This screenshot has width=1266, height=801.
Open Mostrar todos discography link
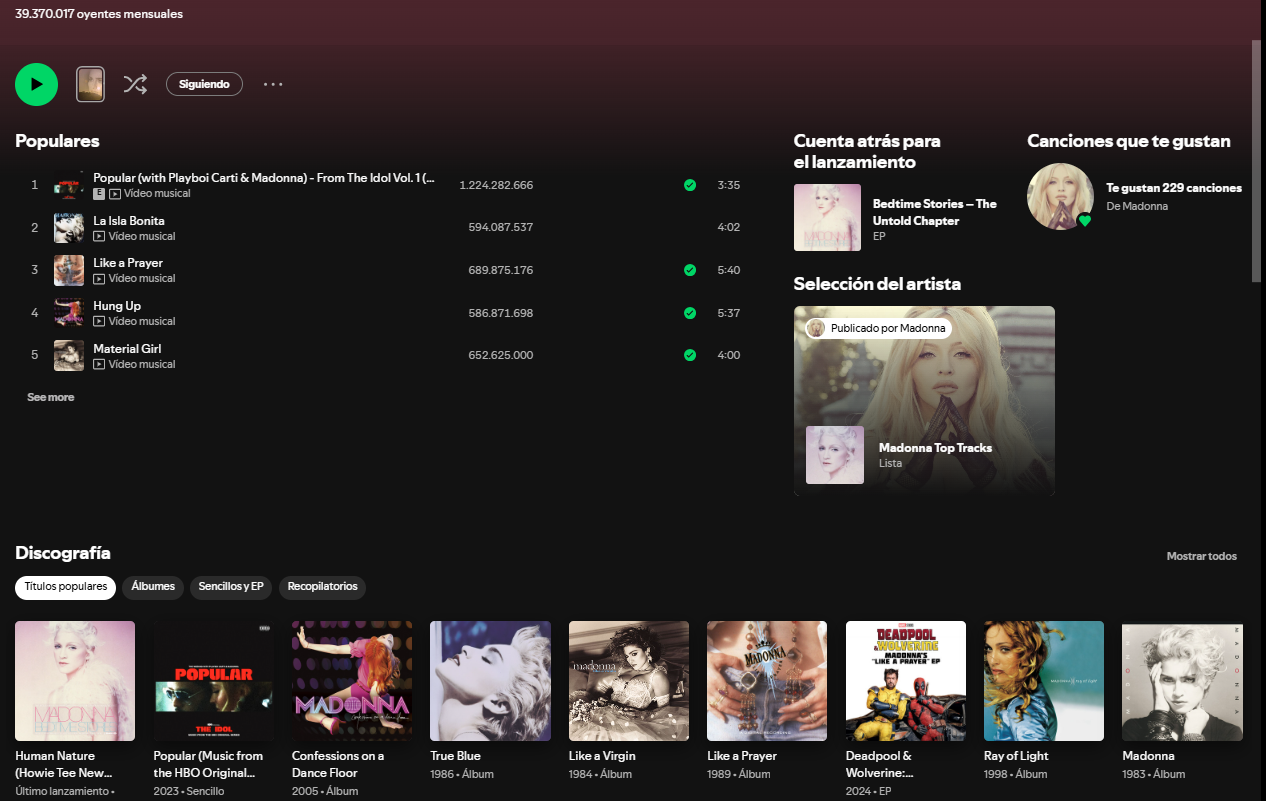point(1201,556)
